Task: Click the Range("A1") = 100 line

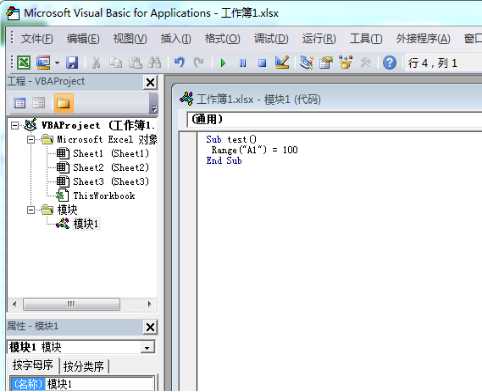Action: coord(255,150)
